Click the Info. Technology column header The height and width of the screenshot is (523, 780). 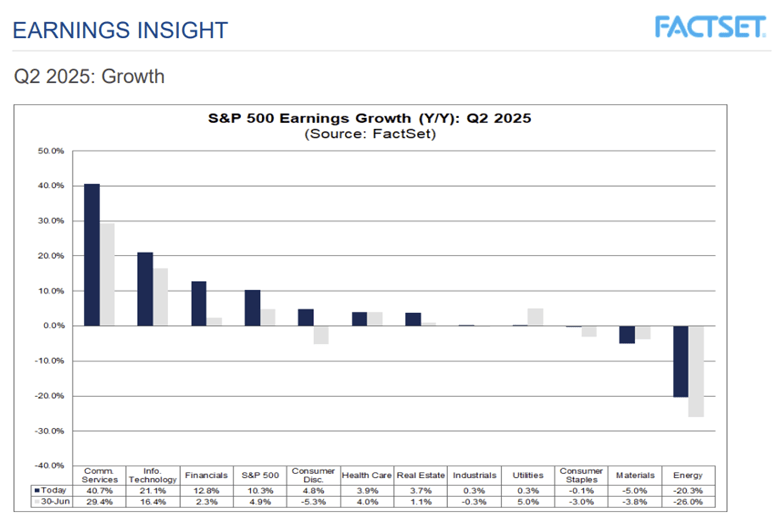click(x=153, y=475)
